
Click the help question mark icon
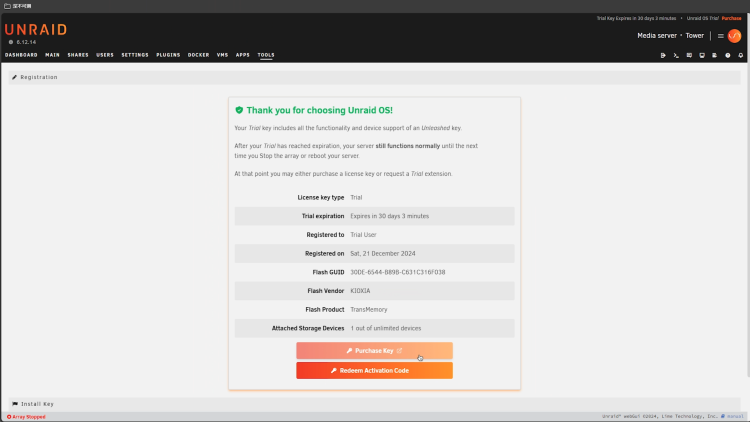click(x=728, y=56)
